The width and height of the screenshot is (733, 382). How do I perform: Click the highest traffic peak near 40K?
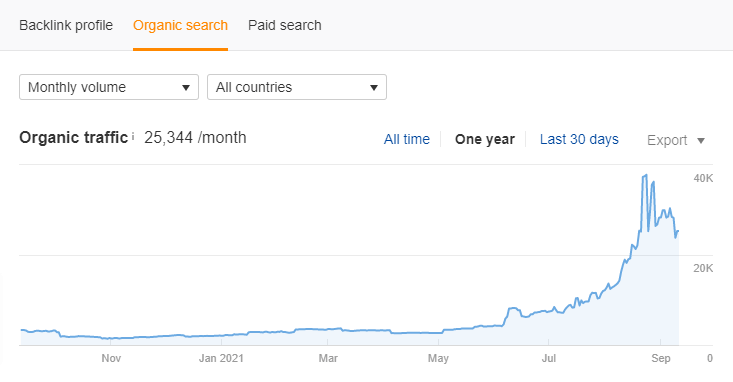pyautogui.click(x=645, y=175)
